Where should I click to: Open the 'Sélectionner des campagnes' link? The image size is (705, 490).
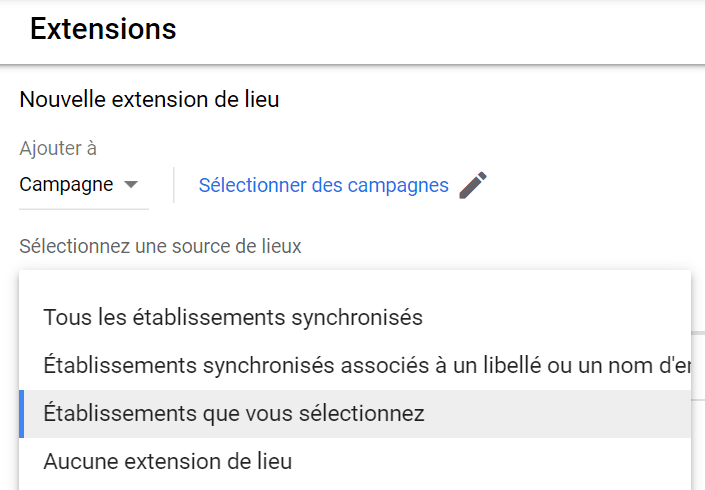[323, 185]
